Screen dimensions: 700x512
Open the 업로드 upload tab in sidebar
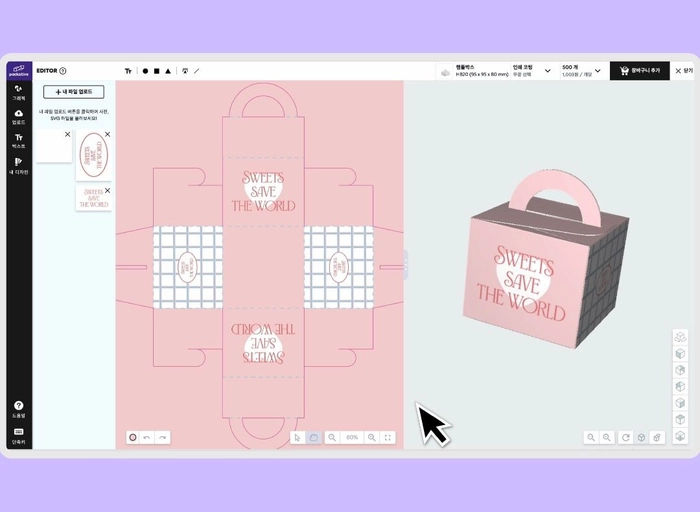click(18, 116)
